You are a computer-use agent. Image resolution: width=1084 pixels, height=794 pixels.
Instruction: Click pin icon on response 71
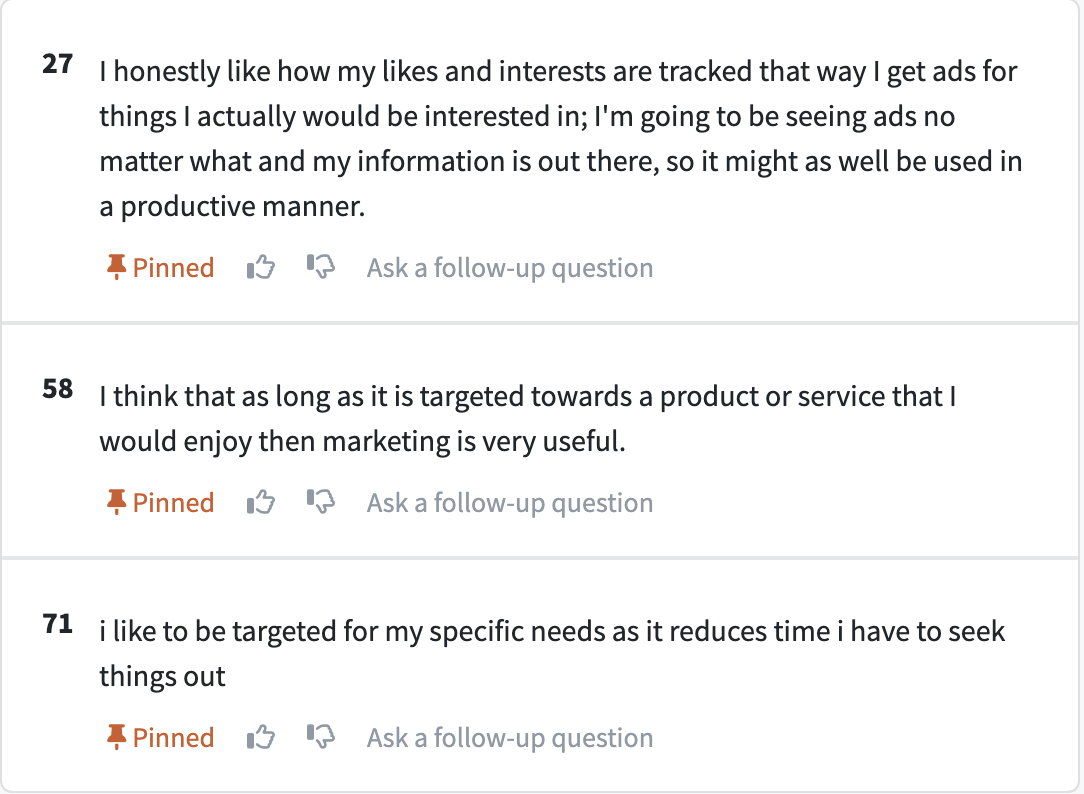(116, 737)
